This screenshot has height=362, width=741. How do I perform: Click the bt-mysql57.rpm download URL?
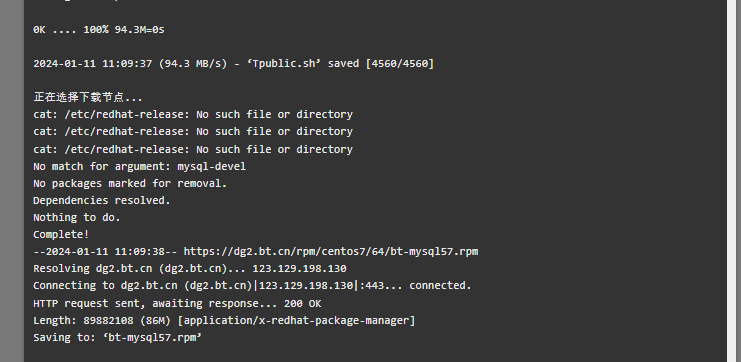coord(331,251)
